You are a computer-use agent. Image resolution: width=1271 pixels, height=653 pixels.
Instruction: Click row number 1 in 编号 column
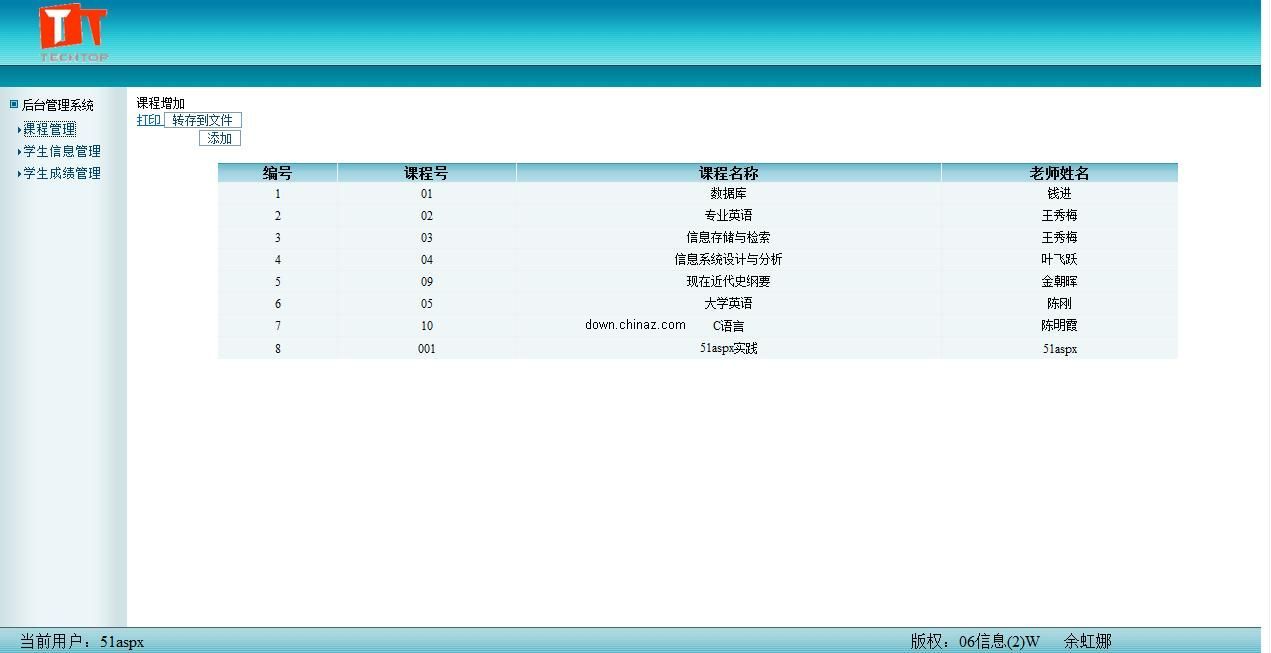278,194
